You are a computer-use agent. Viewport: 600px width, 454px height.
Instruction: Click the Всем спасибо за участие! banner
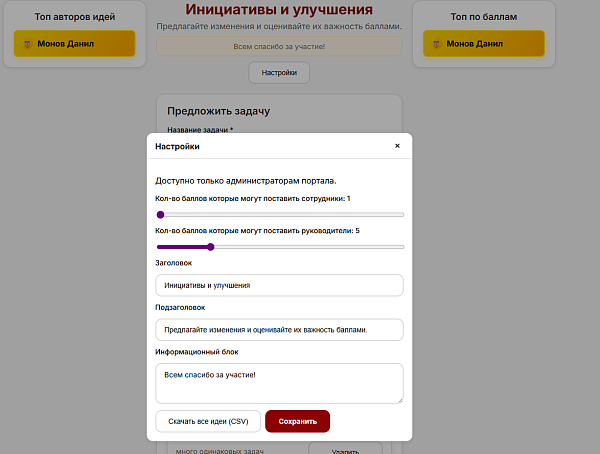279,46
